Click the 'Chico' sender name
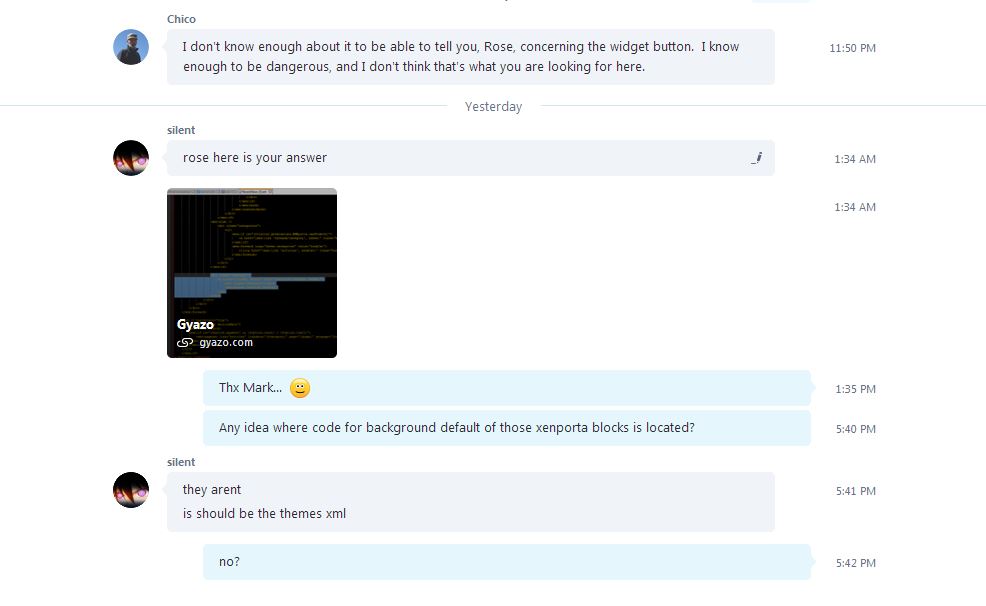The image size is (986, 606). [x=181, y=19]
